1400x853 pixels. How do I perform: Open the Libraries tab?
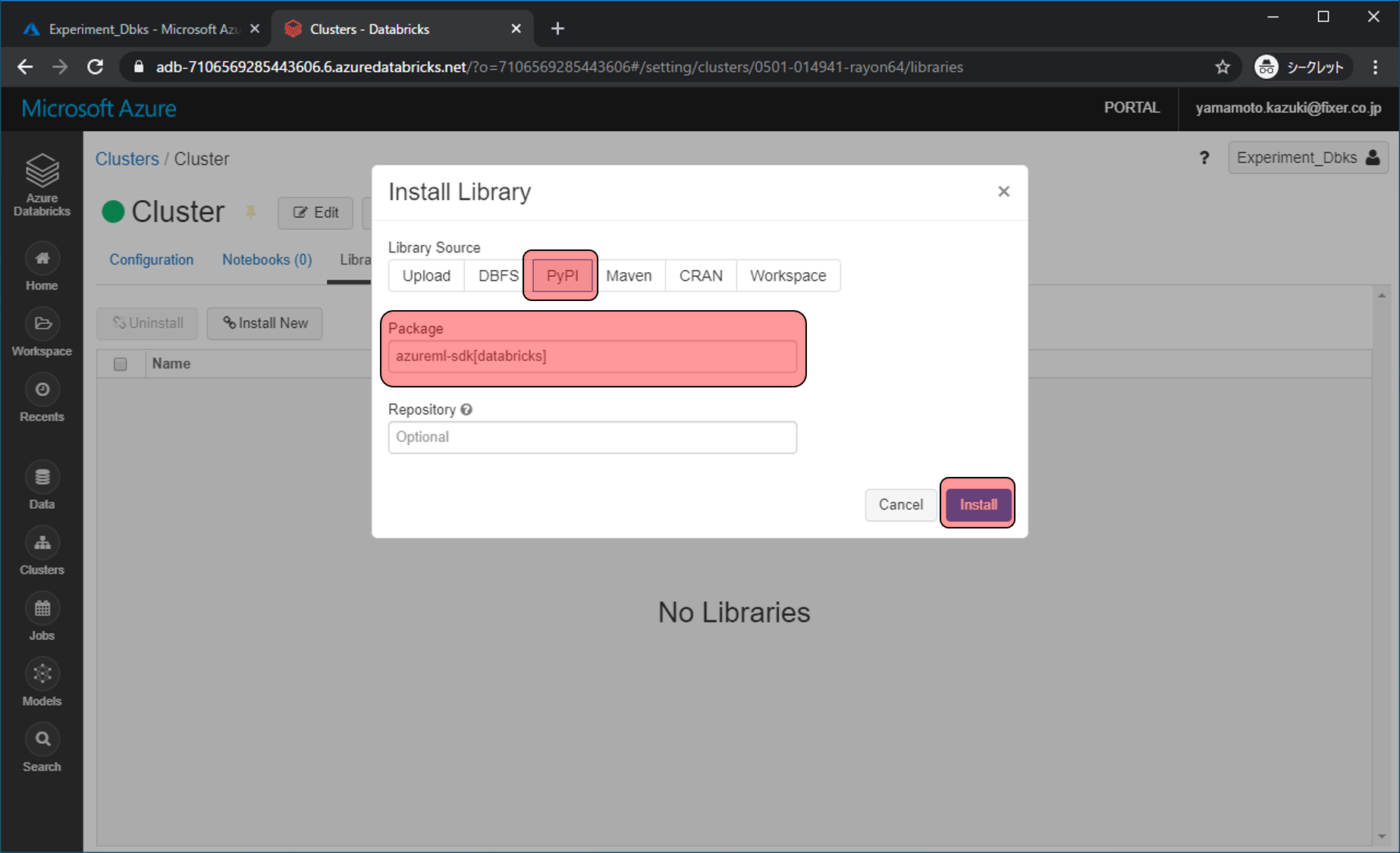click(x=355, y=259)
